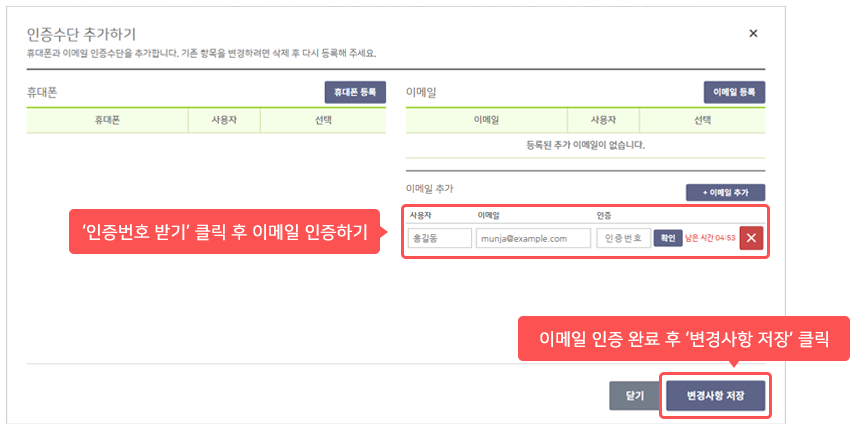Delete email row with red X icon
Image resolution: width=860 pixels, height=432 pixels.
click(751, 238)
